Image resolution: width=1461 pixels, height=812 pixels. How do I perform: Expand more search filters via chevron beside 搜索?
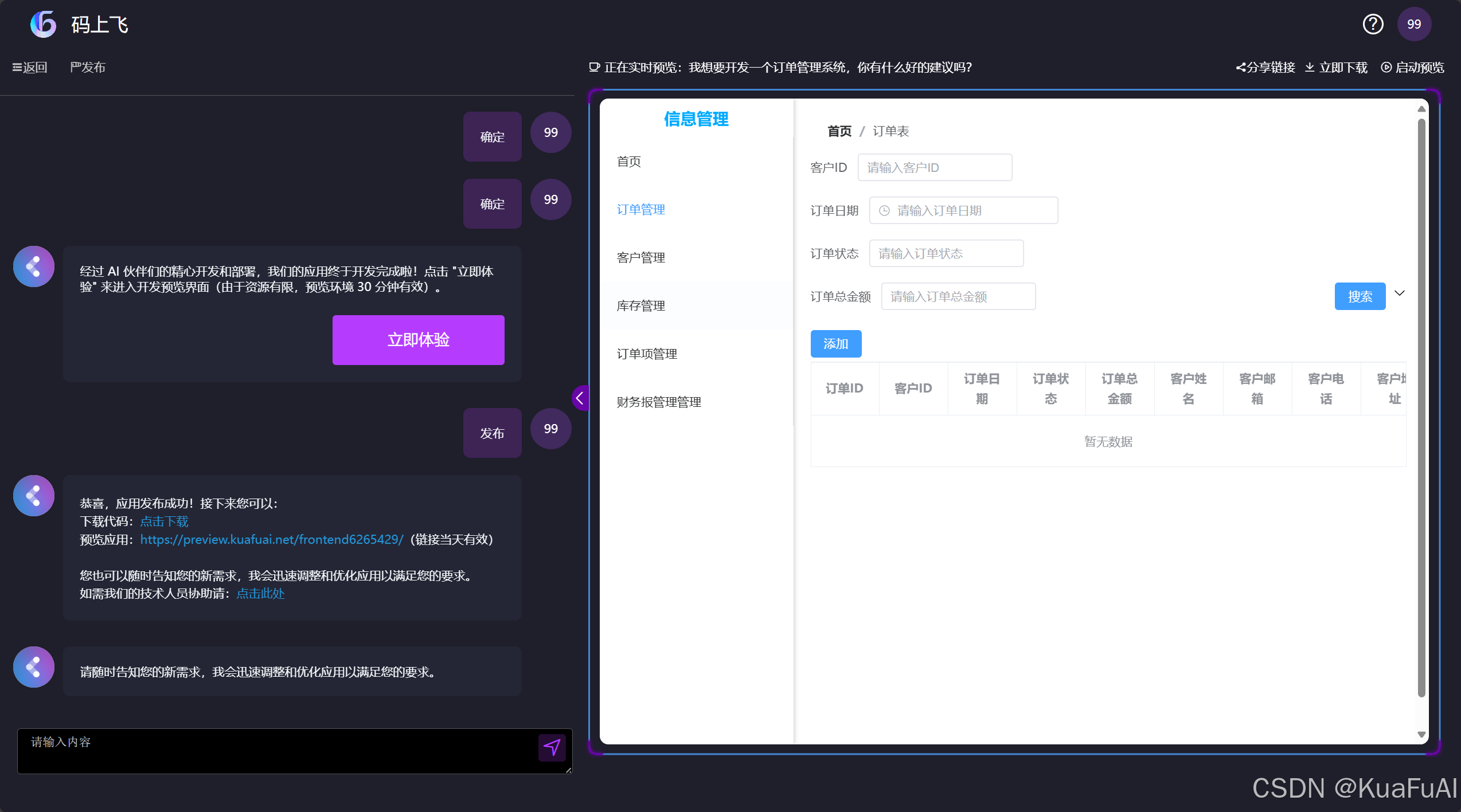(x=1400, y=293)
